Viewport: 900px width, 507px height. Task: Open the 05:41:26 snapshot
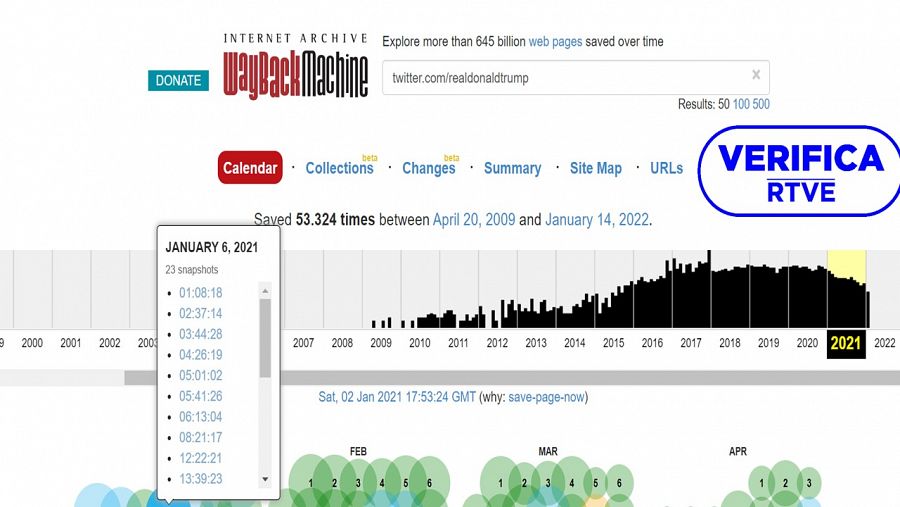pyautogui.click(x=200, y=396)
